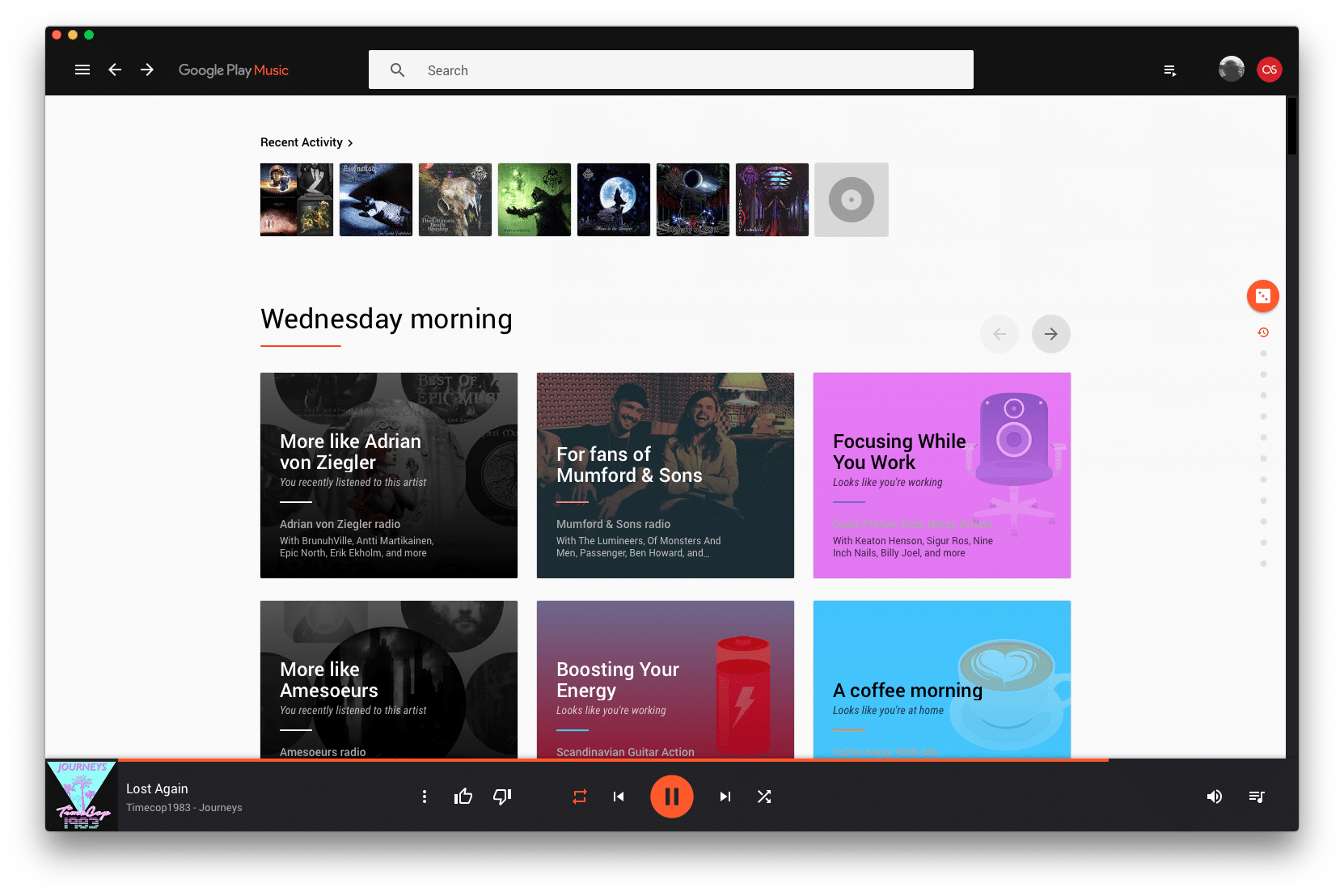Go forward with the right arrow

(147, 70)
